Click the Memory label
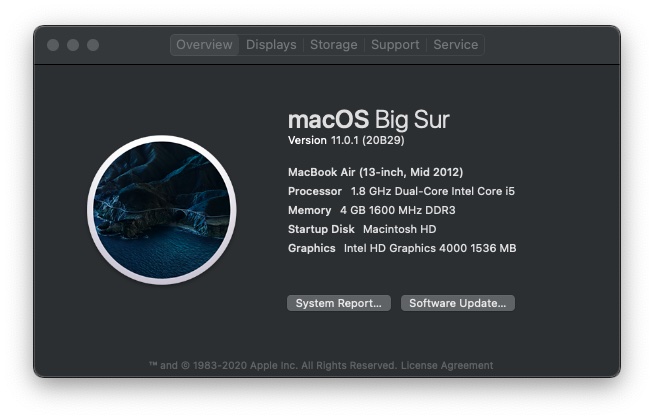 click(x=309, y=210)
